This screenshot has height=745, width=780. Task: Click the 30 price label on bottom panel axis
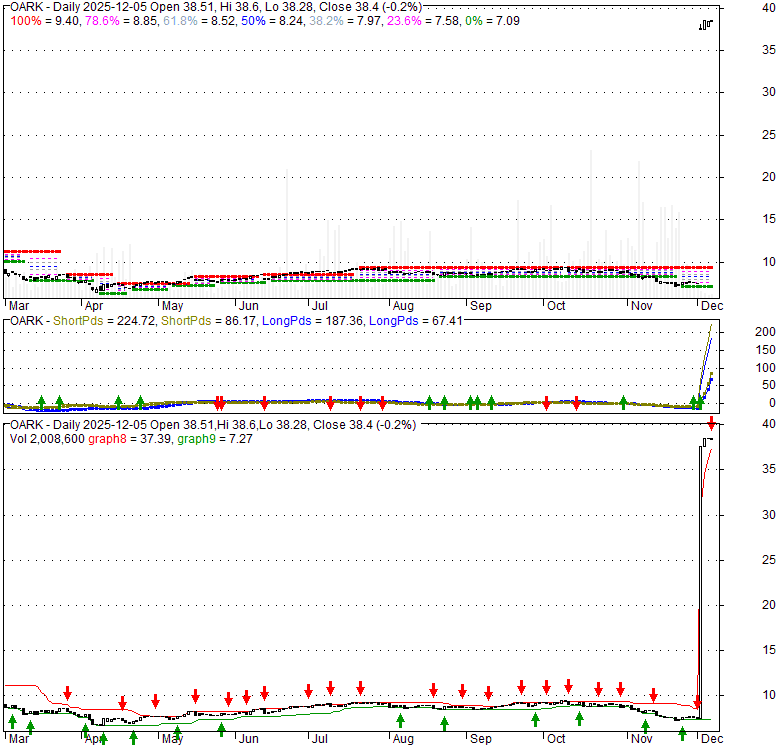click(769, 515)
